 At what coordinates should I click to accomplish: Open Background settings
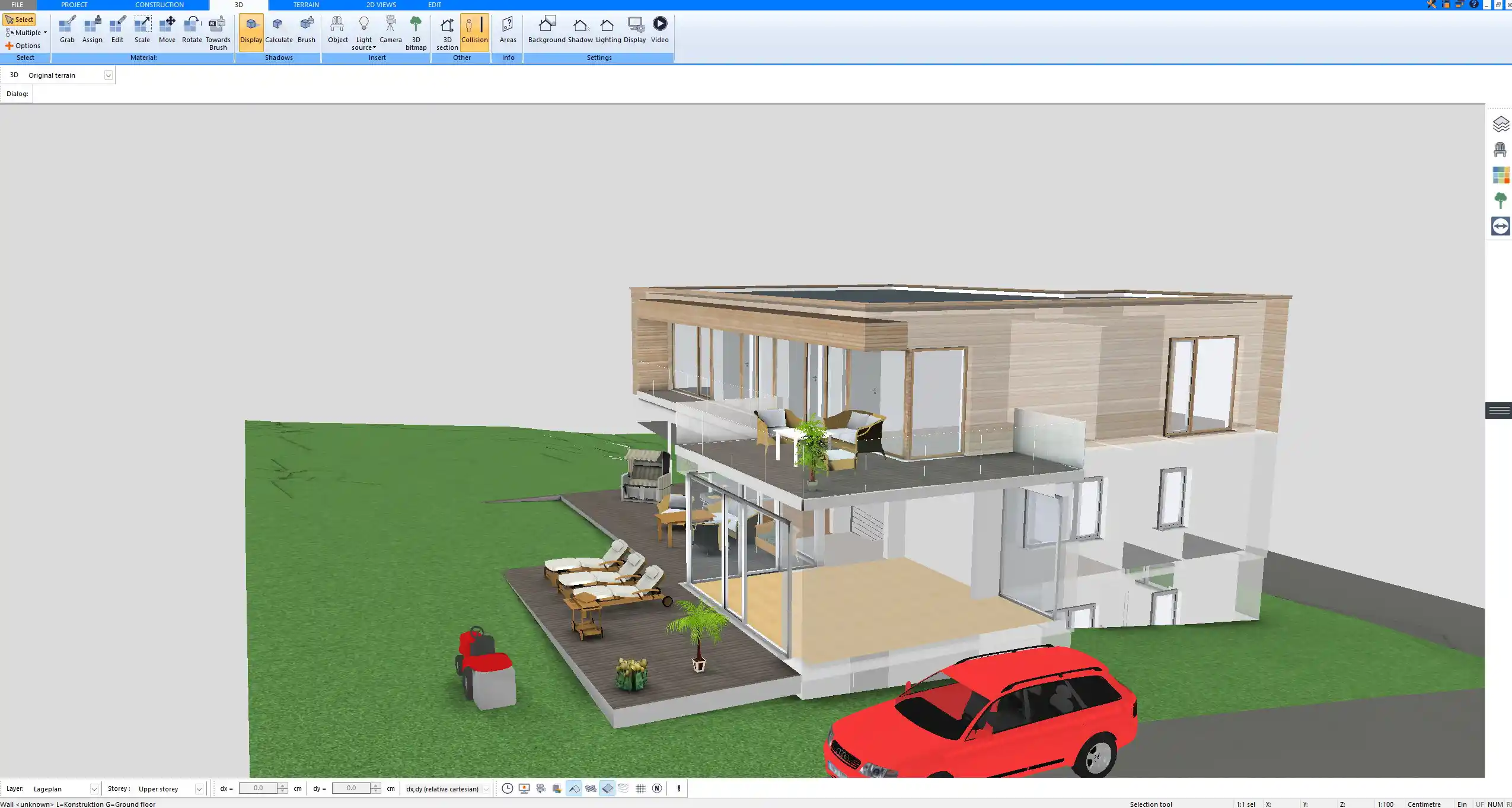coord(547,30)
